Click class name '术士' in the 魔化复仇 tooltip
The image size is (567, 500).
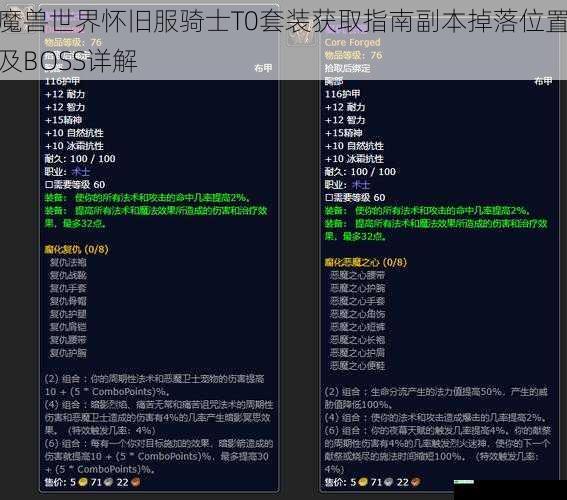(x=80, y=172)
